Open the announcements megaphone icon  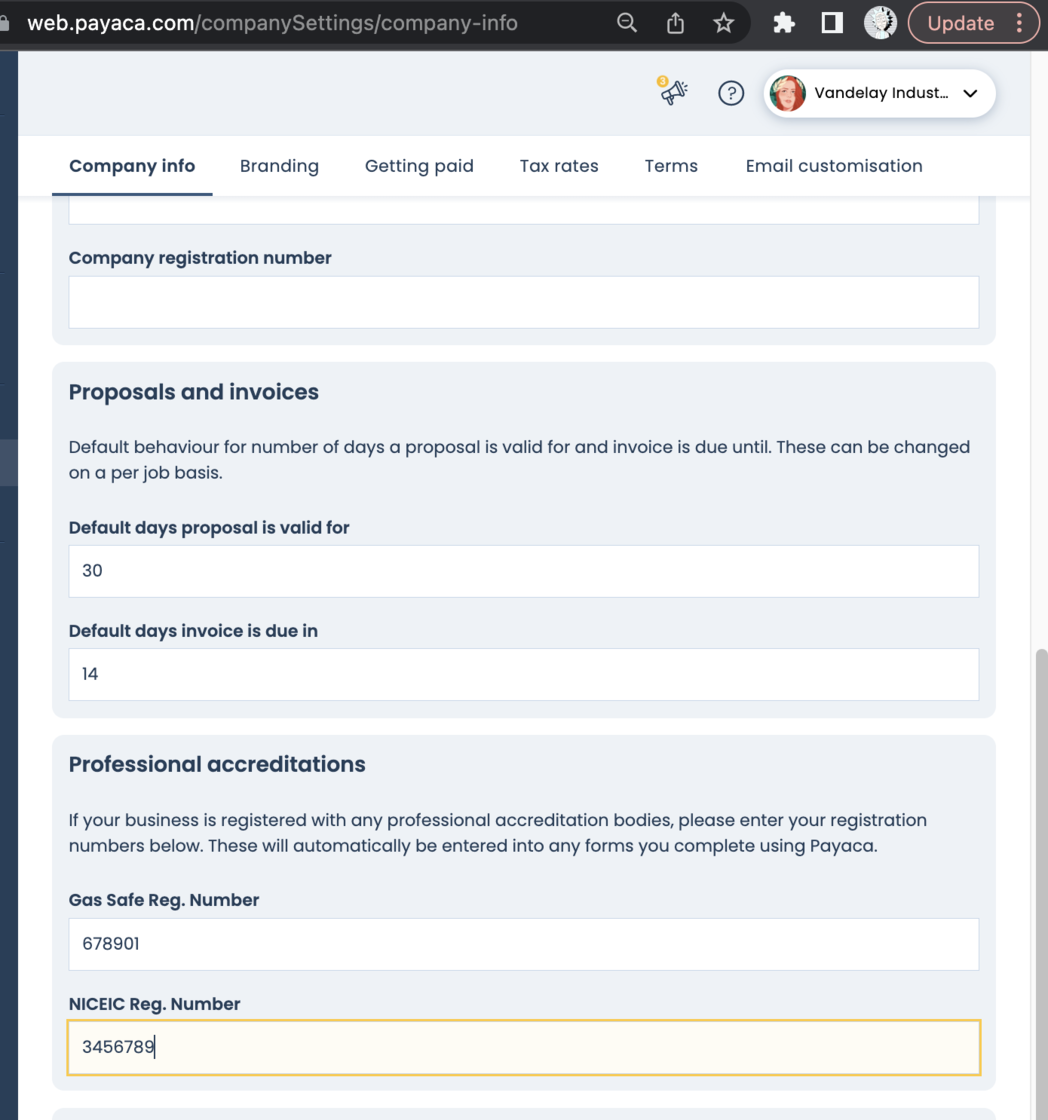674,93
